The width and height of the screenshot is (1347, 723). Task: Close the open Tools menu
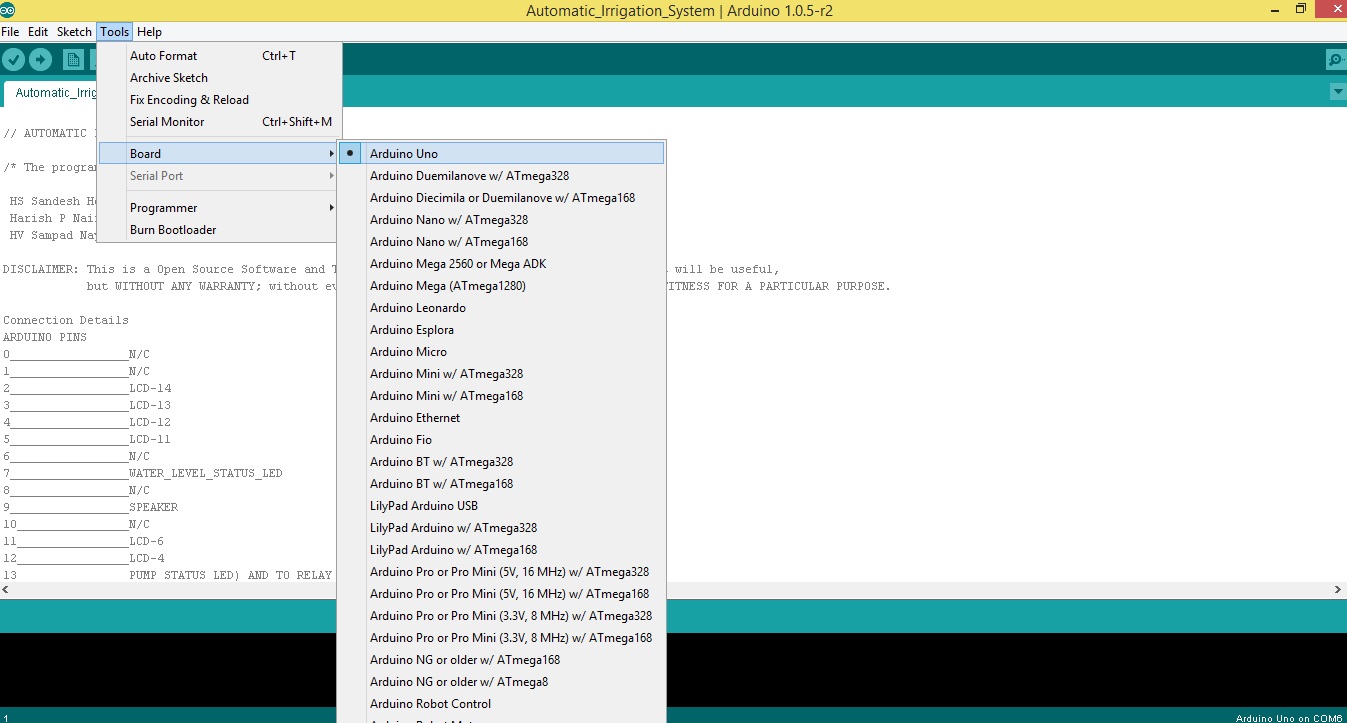click(x=115, y=32)
